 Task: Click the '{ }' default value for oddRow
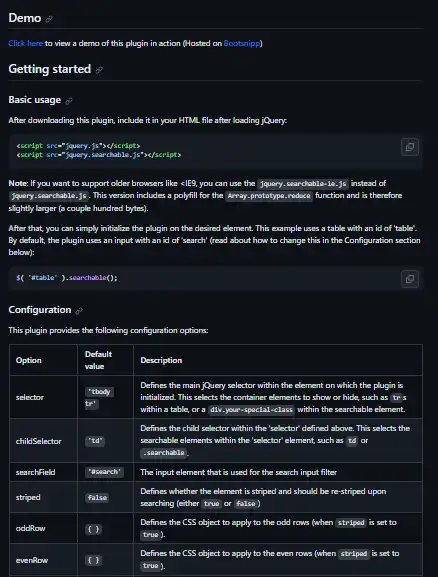(93, 529)
